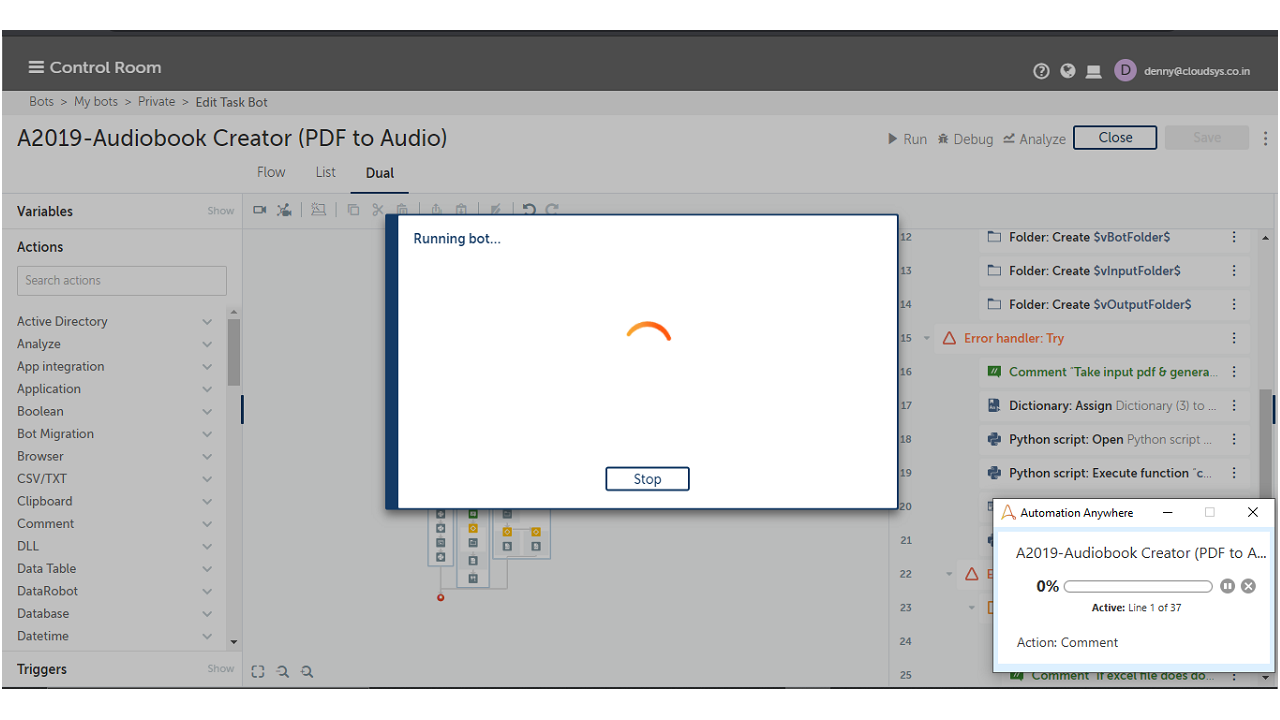Click the globe language icon
1280x720 pixels.
pyautogui.click(x=1067, y=71)
